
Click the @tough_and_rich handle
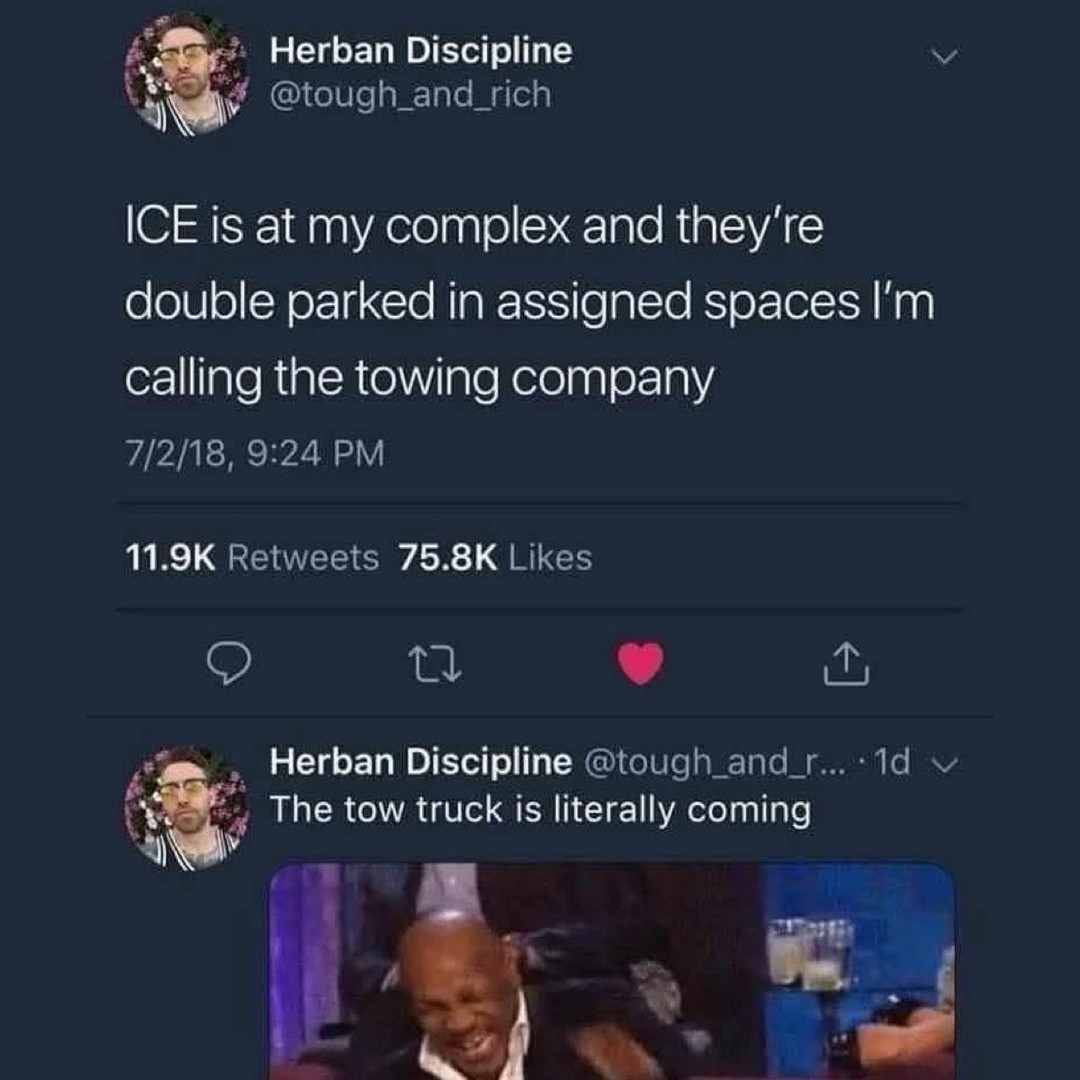[x=411, y=95]
